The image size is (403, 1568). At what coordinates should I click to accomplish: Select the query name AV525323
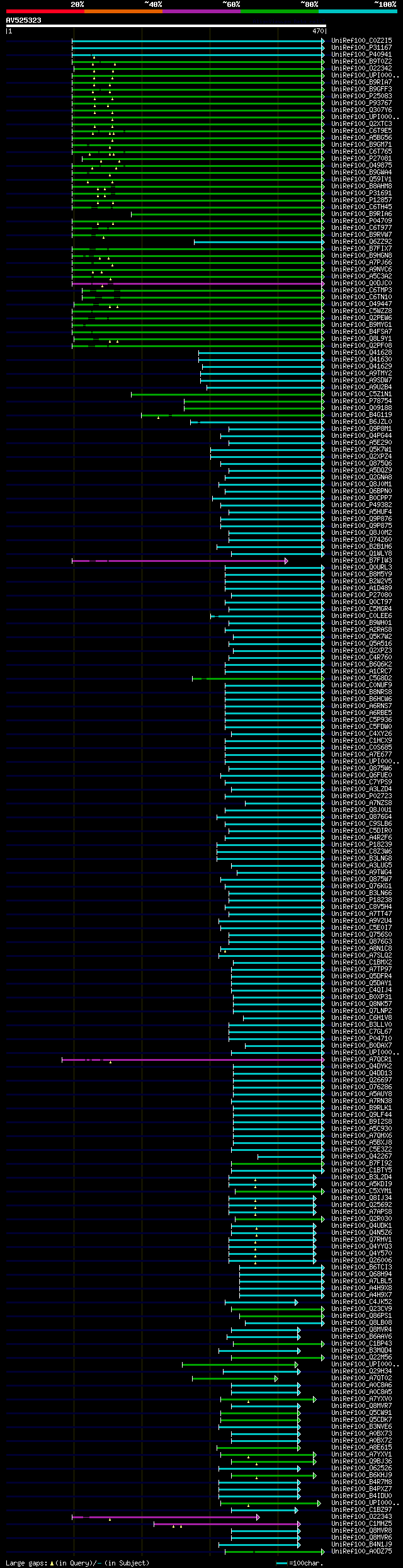tap(23, 21)
